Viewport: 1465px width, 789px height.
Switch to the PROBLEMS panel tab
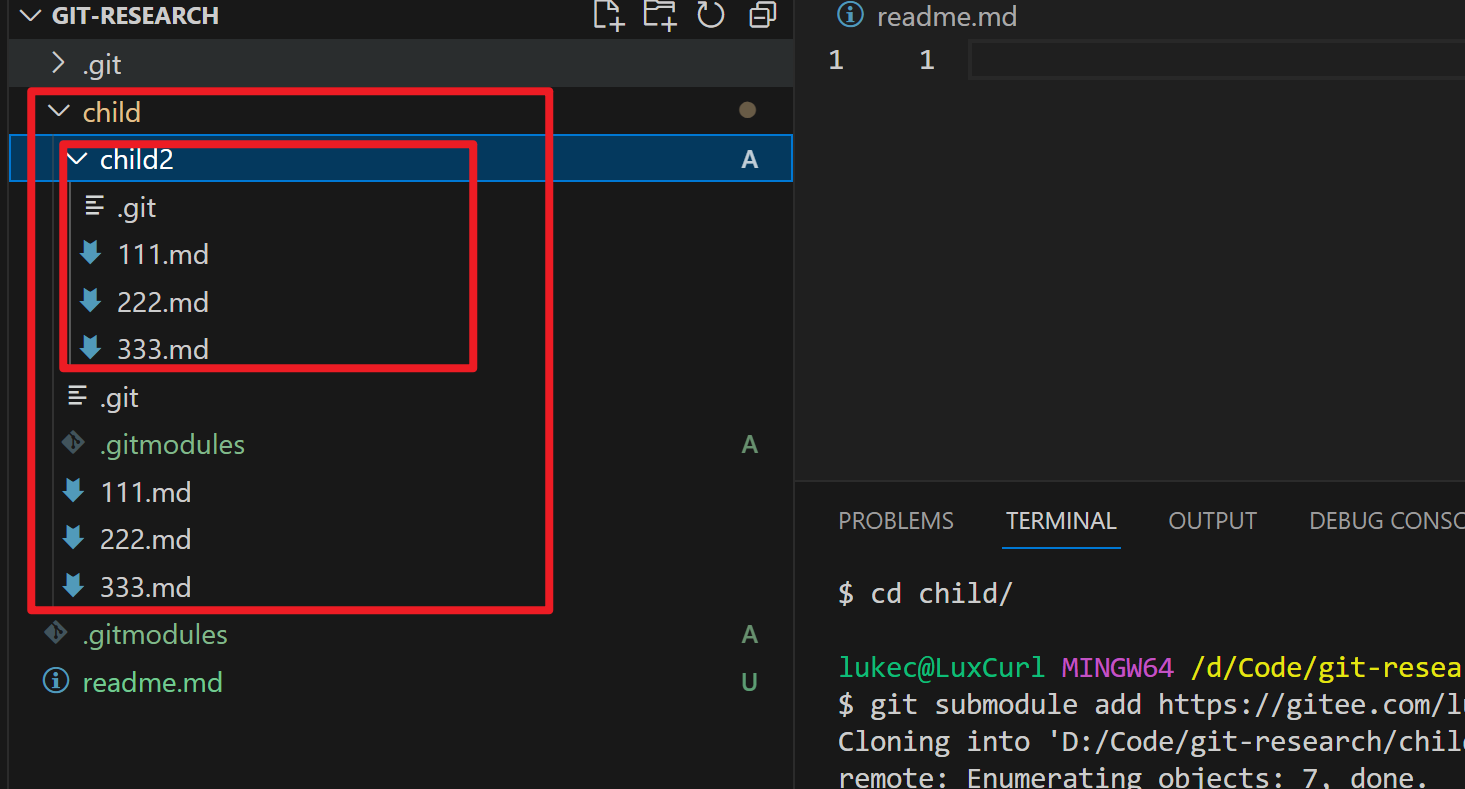(895, 521)
